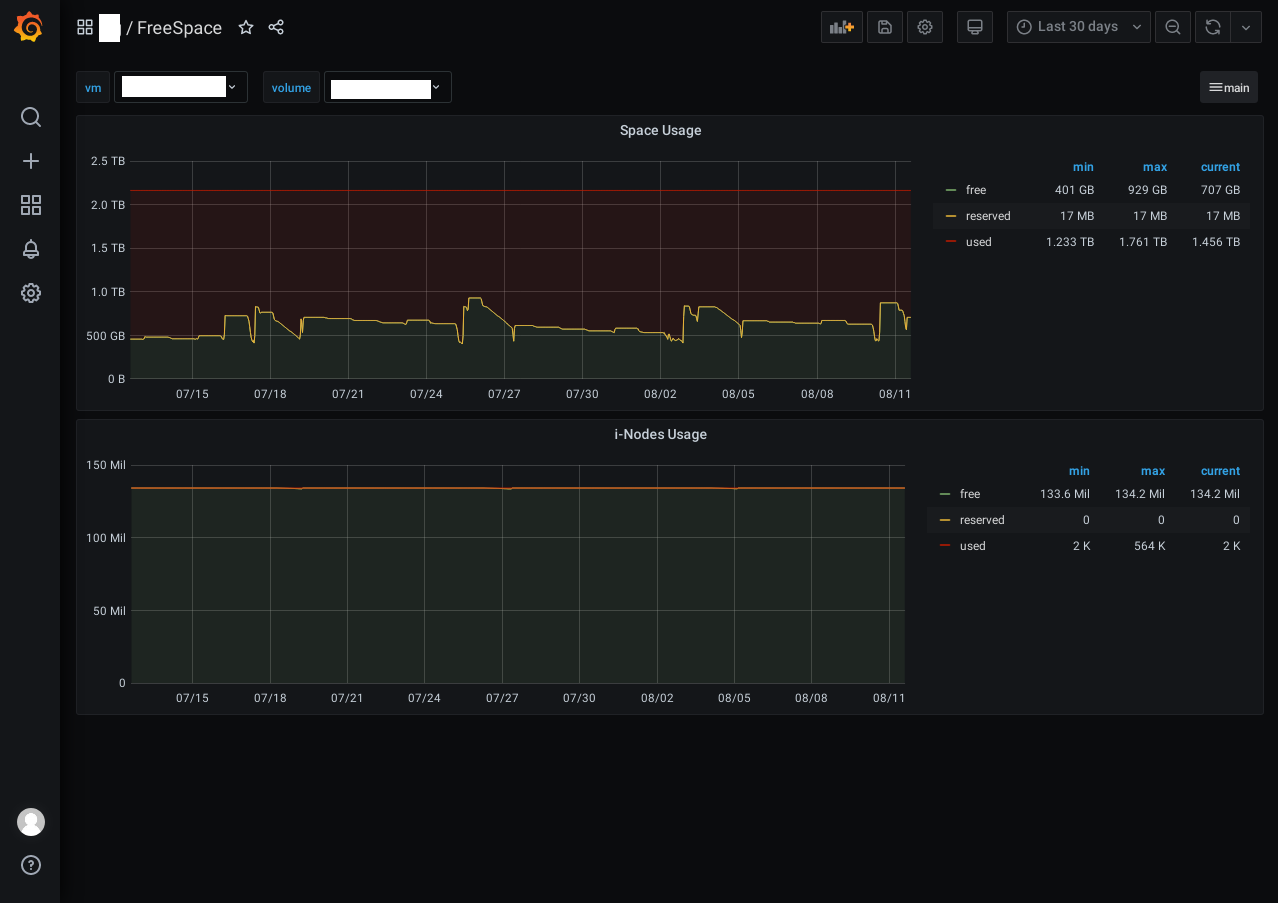1278x903 pixels.
Task: Open the Space Usage panel title menu
Action: [660, 130]
